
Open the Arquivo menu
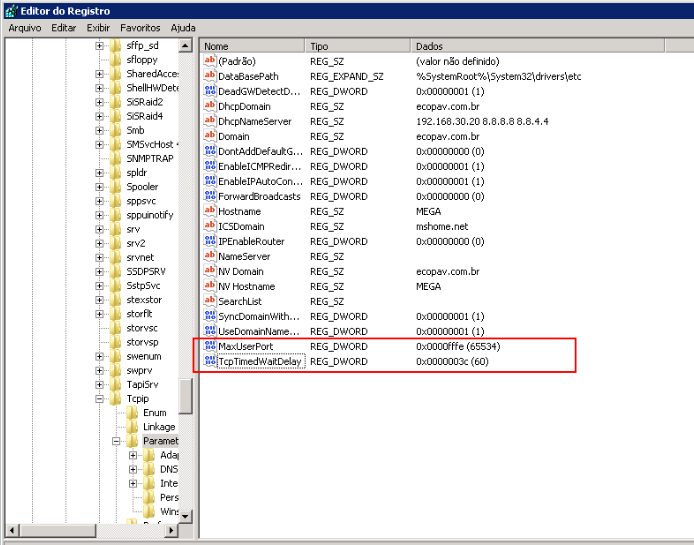25,28
